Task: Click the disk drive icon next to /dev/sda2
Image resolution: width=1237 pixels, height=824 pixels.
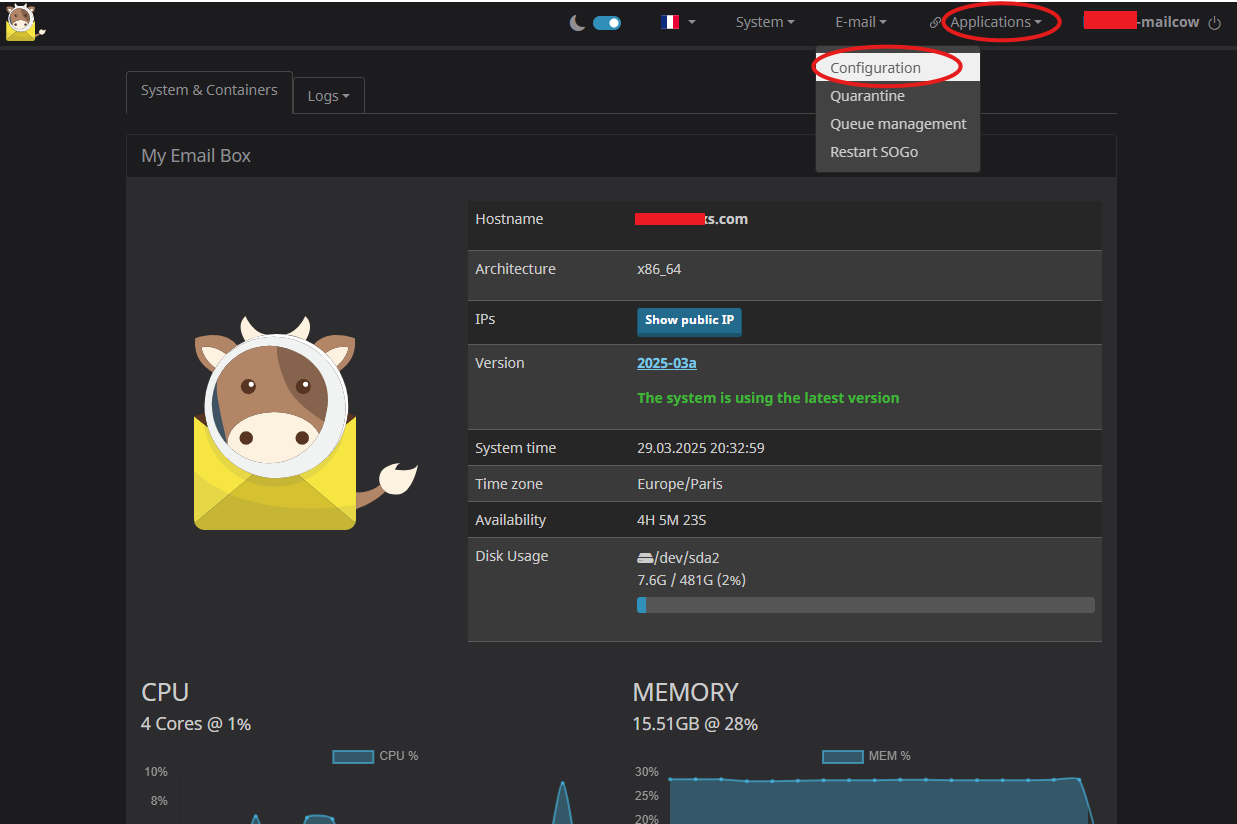Action: 645,558
